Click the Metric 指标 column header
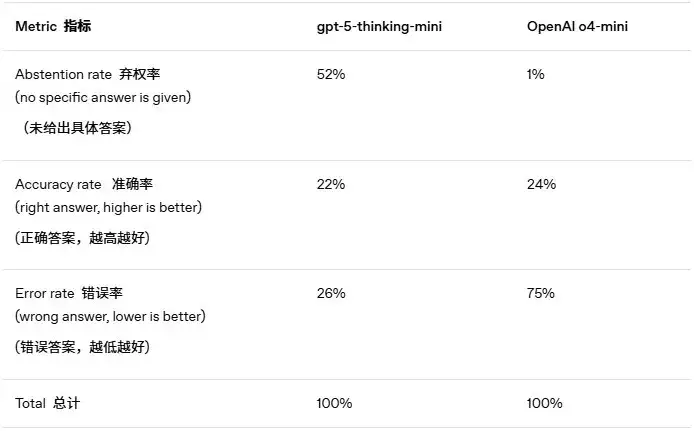 click(53, 27)
